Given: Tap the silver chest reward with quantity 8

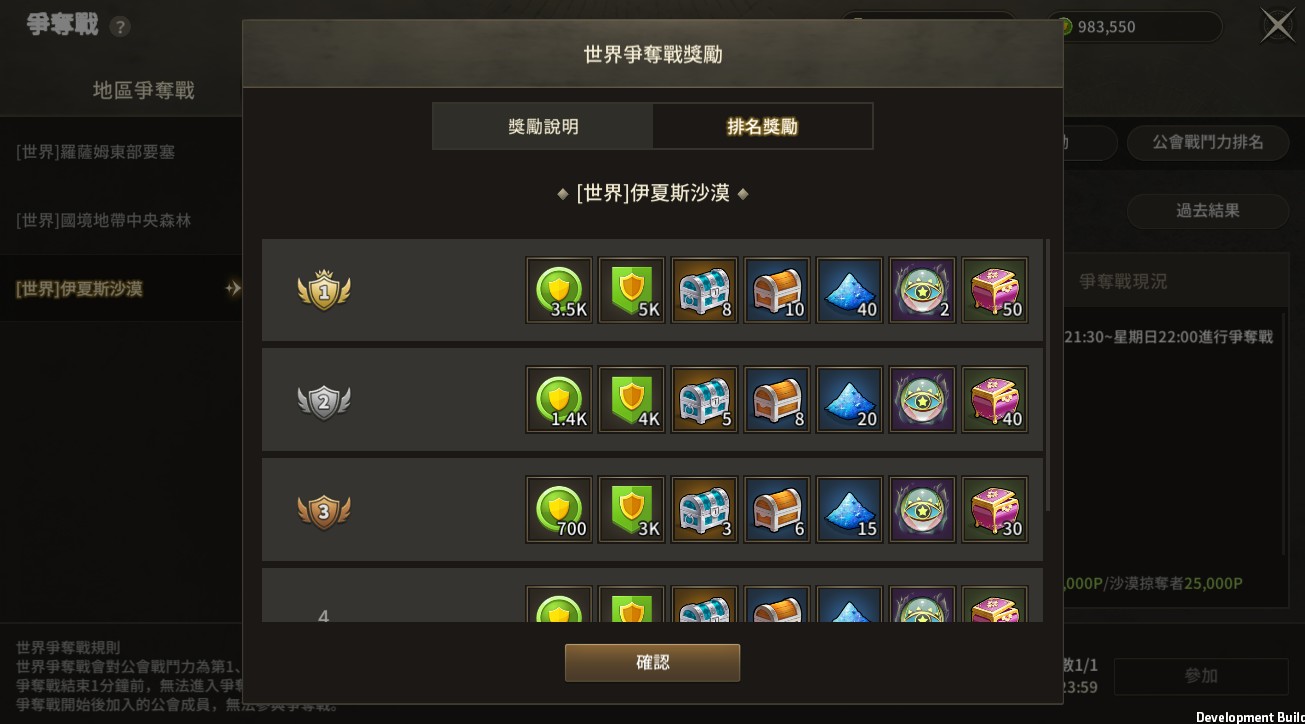Looking at the screenshot, I should point(705,290).
